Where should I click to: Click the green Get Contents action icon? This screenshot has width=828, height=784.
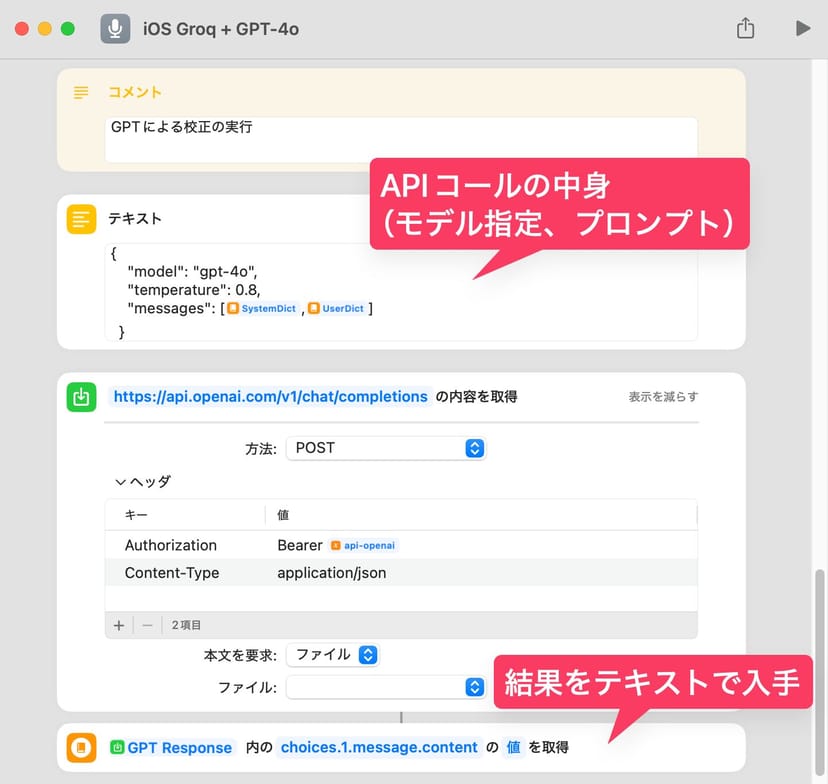(81, 397)
